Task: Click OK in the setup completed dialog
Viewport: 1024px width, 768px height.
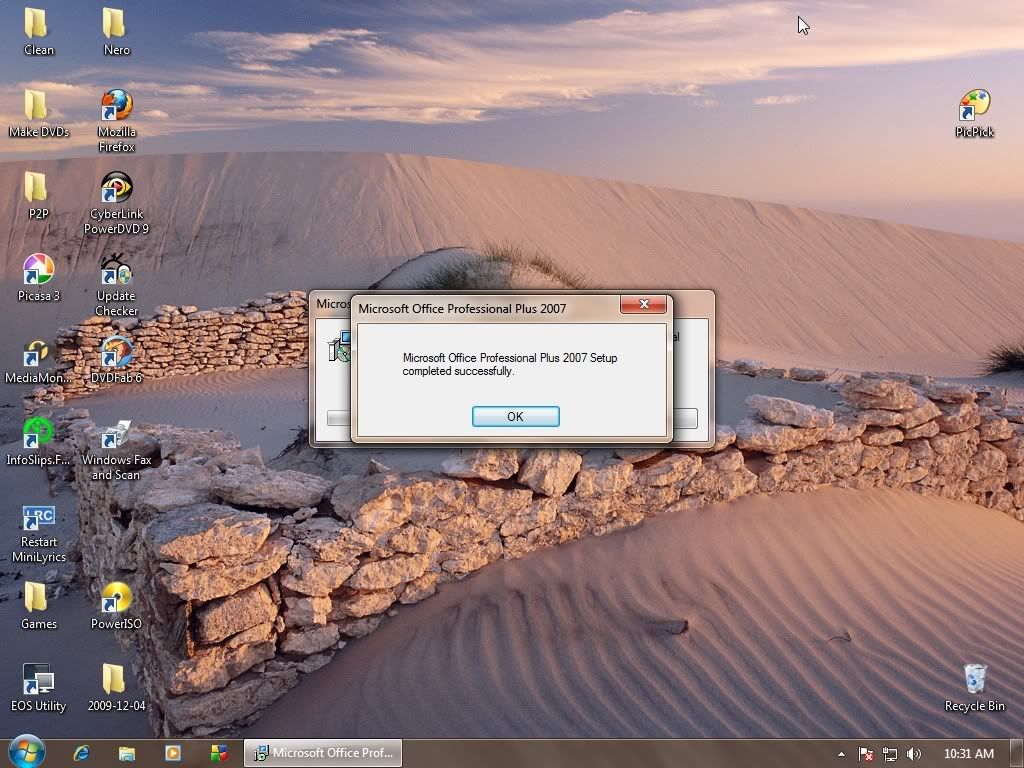Action: (515, 416)
